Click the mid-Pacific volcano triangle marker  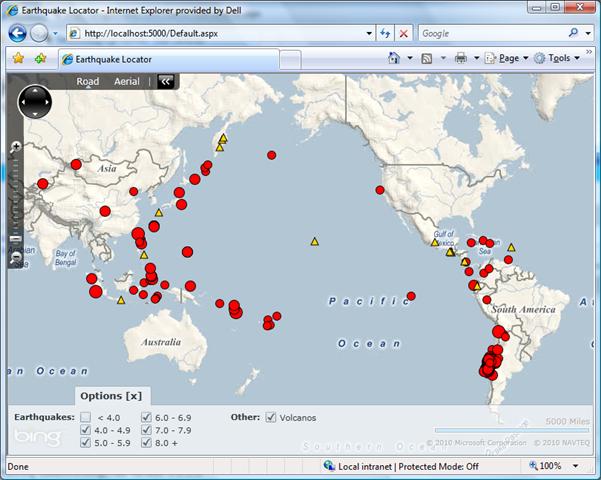(x=315, y=241)
